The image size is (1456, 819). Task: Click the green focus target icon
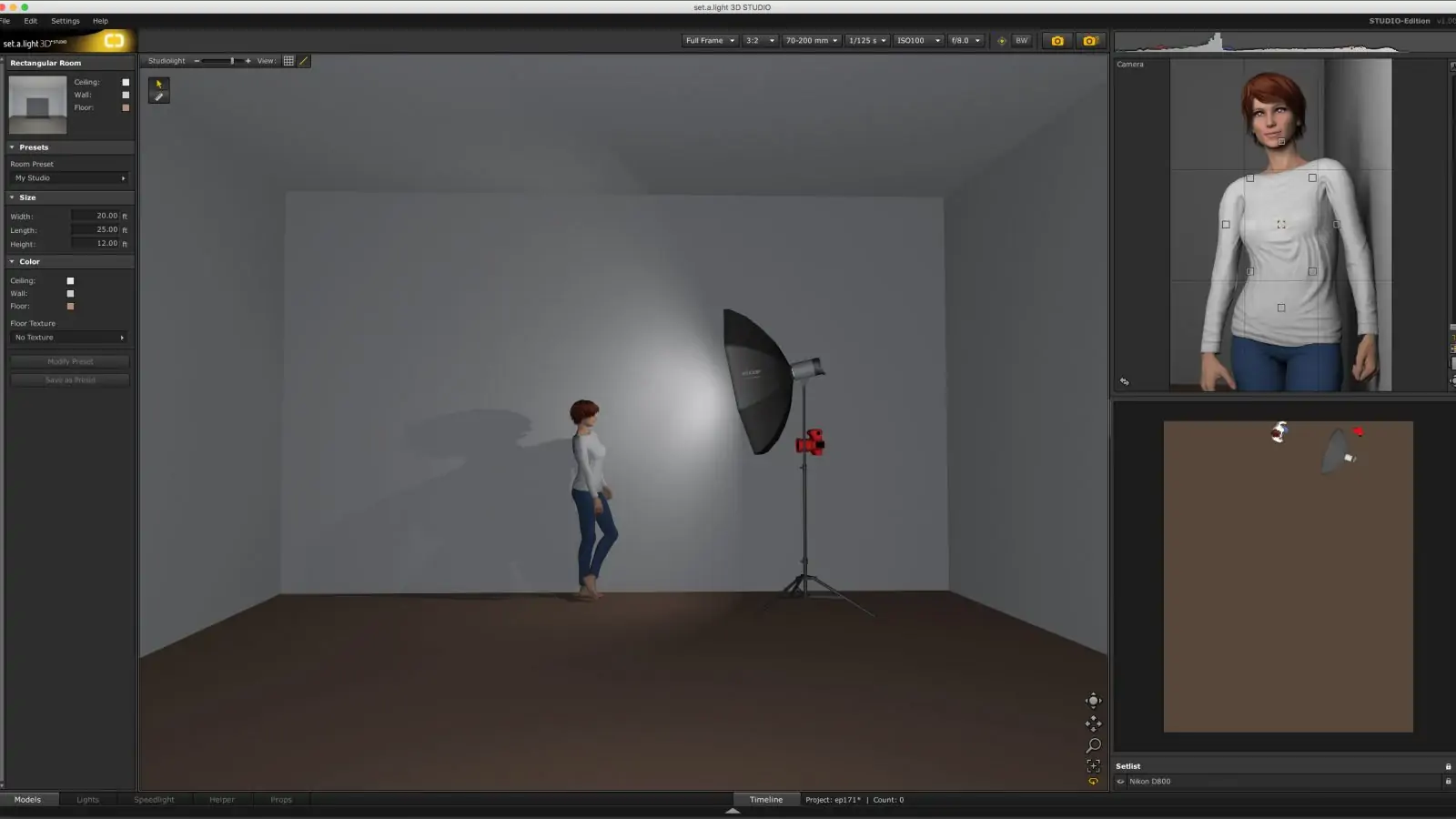point(1002,41)
